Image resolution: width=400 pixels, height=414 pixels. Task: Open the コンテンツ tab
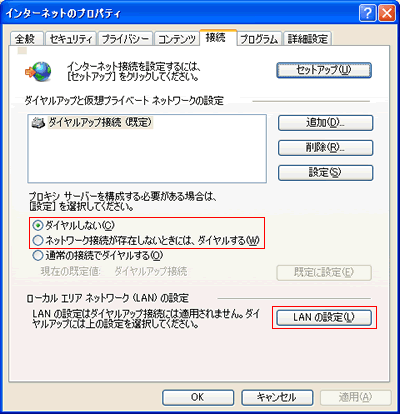(x=177, y=39)
